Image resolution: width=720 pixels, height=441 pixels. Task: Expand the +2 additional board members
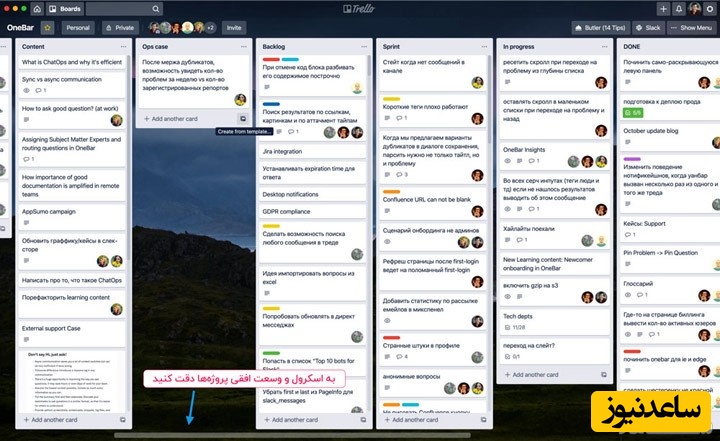209,28
